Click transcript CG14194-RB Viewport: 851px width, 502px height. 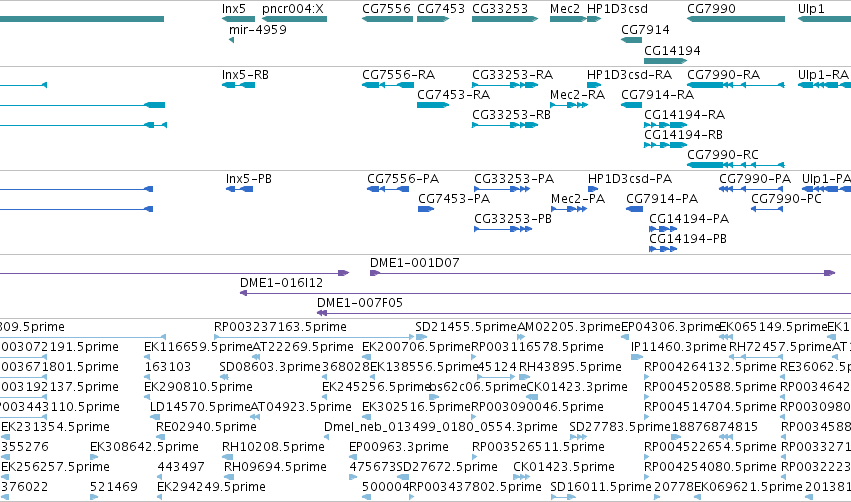(x=665, y=145)
